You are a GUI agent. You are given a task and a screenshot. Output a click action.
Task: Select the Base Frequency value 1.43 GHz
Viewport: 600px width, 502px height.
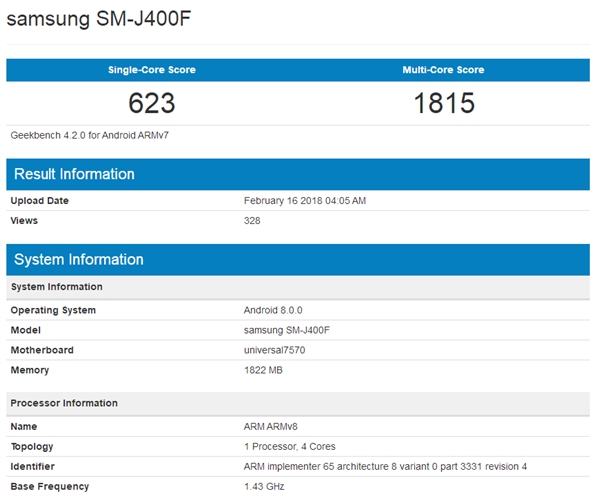(265, 486)
